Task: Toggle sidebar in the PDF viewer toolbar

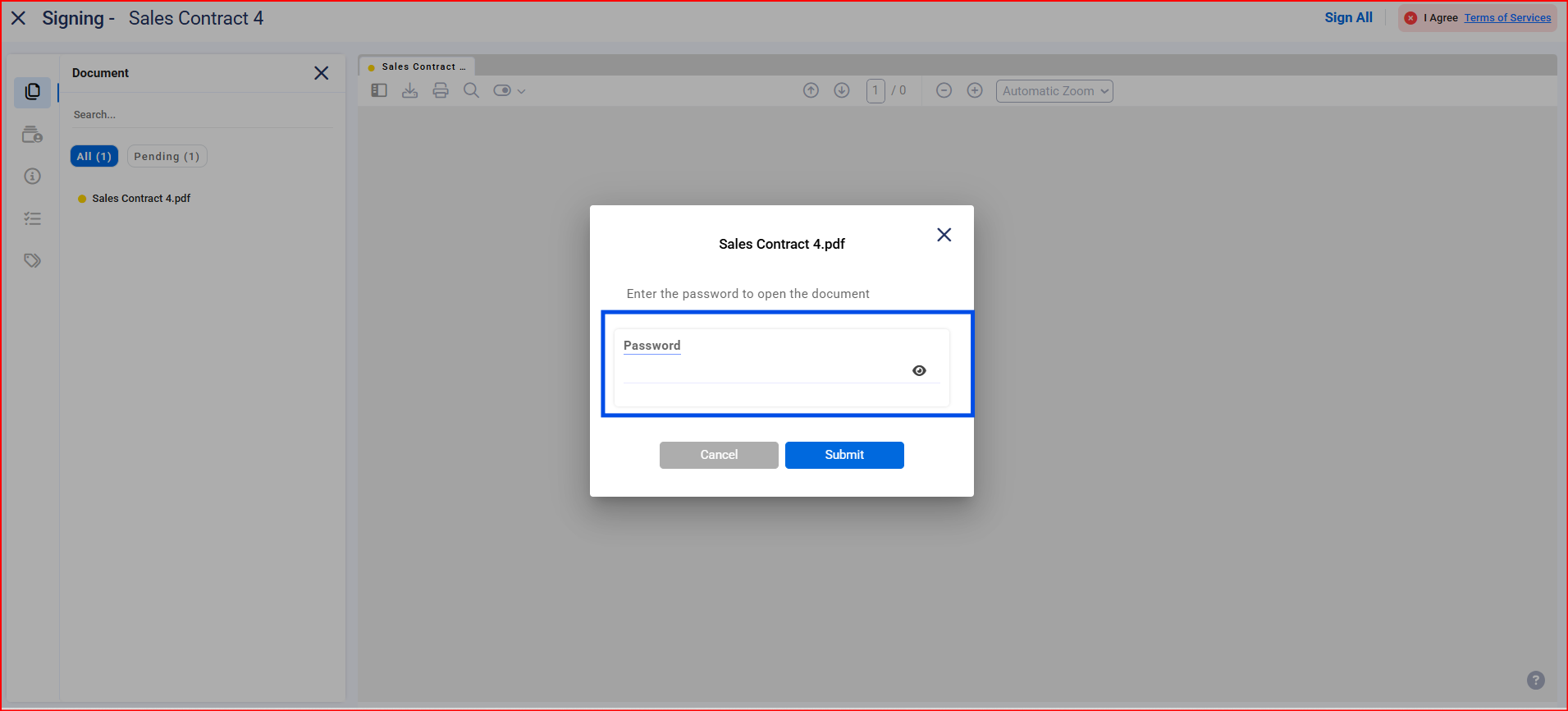Action: click(x=378, y=90)
